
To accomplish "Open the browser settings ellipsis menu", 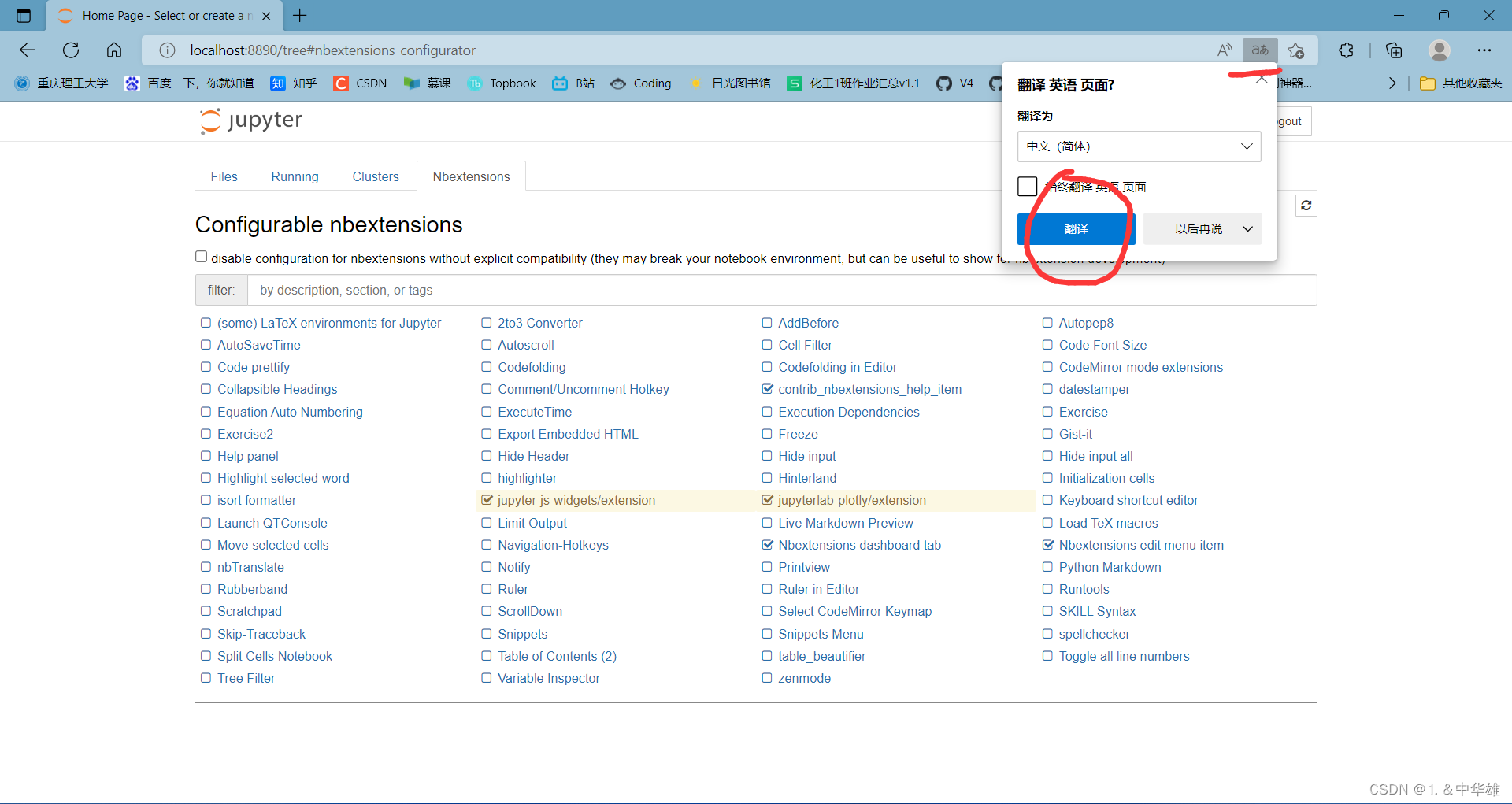I will pos(1484,50).
